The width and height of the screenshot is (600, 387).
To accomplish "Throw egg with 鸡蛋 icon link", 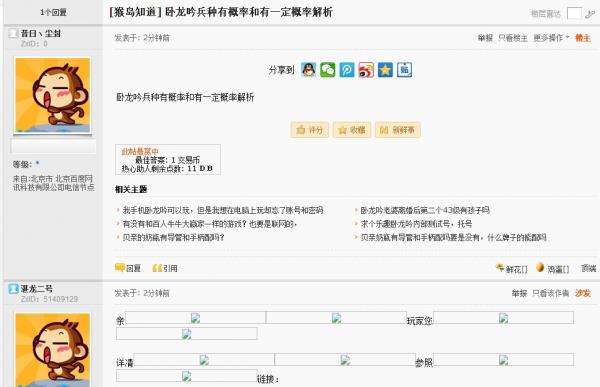I will (553, 269).
